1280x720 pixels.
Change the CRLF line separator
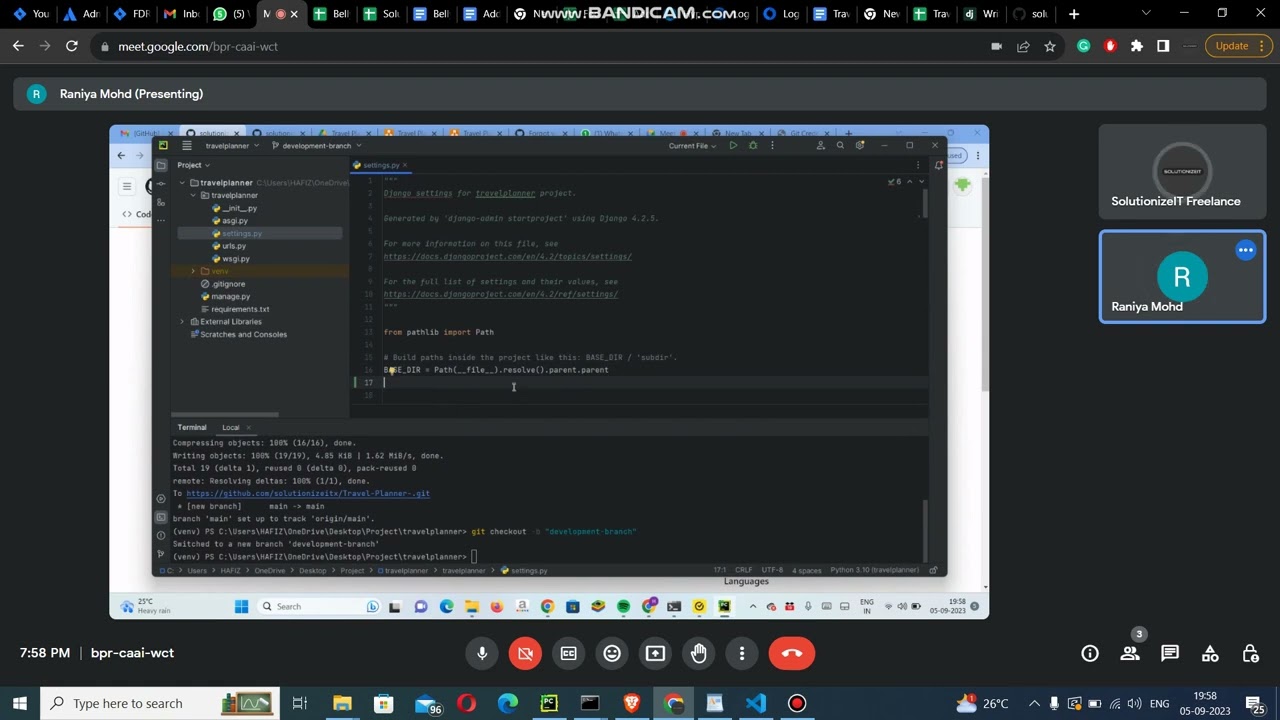(x=744, y=570)
